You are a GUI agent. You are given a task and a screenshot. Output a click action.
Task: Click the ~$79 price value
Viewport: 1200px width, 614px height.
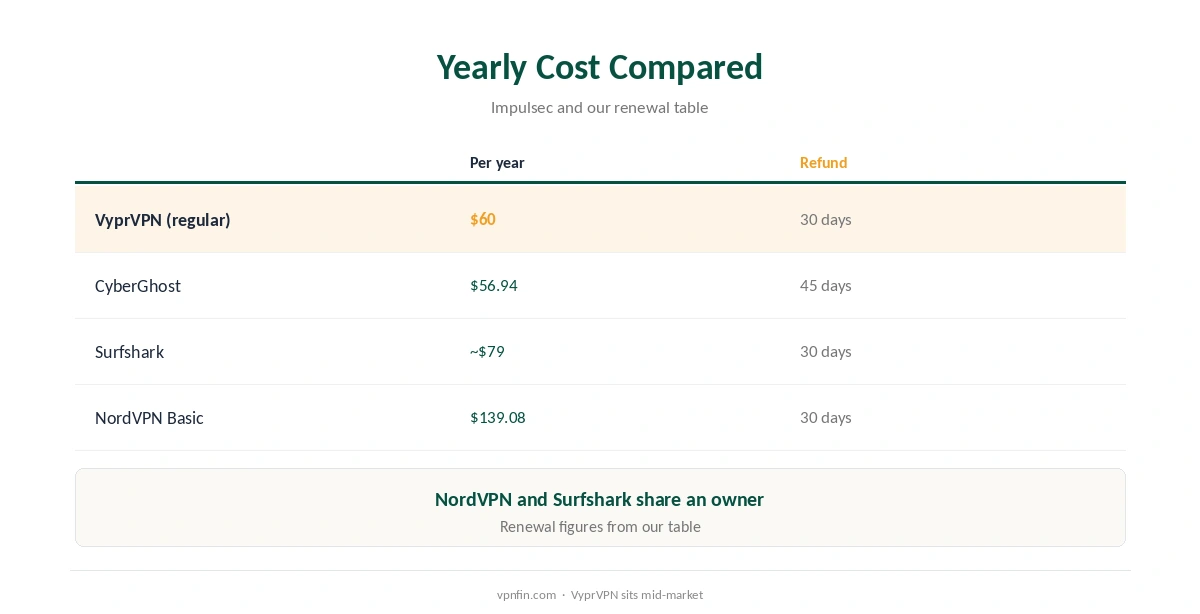tap(487, 351)
